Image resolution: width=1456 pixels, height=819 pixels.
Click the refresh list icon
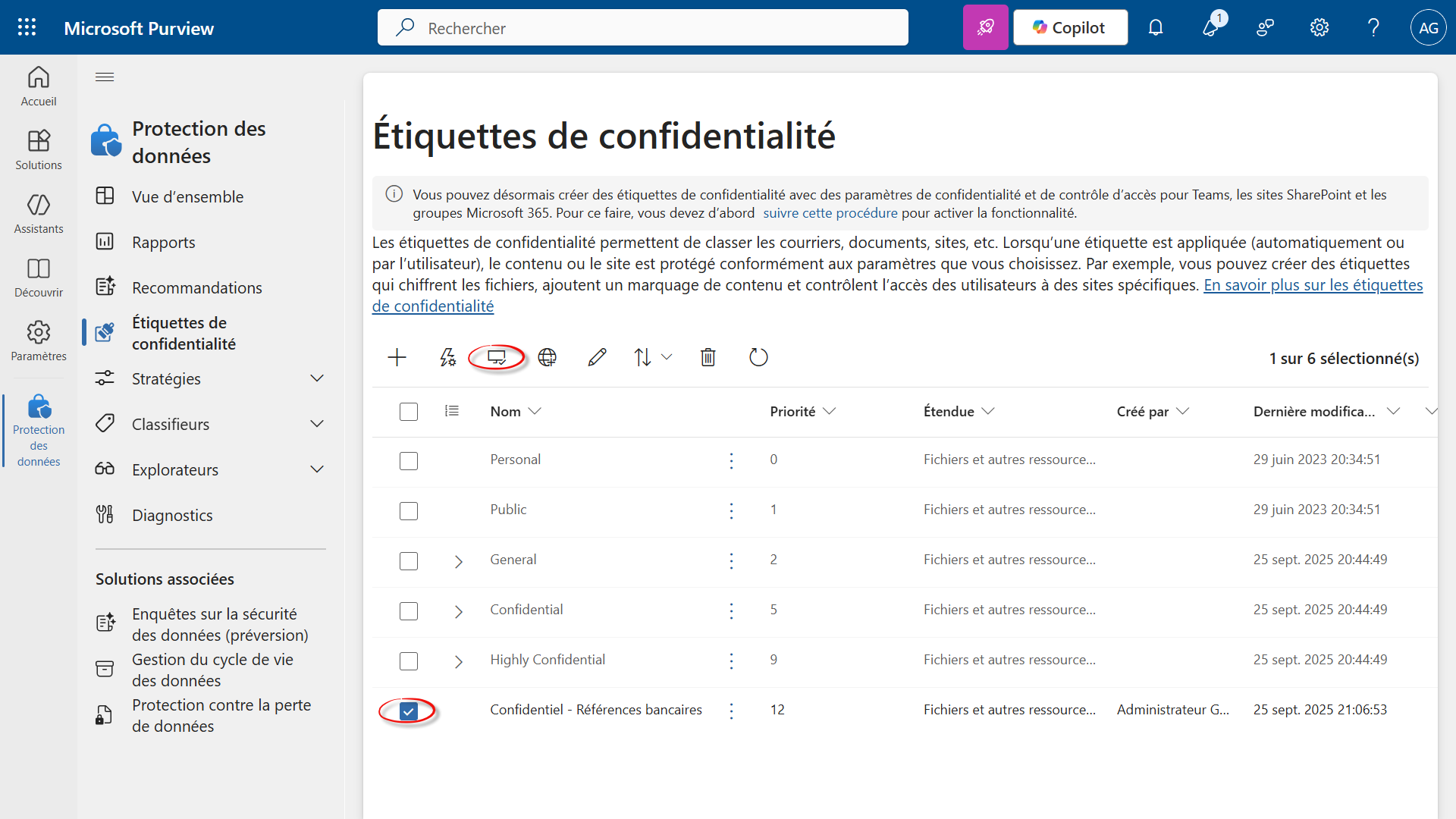pos(758,357)
